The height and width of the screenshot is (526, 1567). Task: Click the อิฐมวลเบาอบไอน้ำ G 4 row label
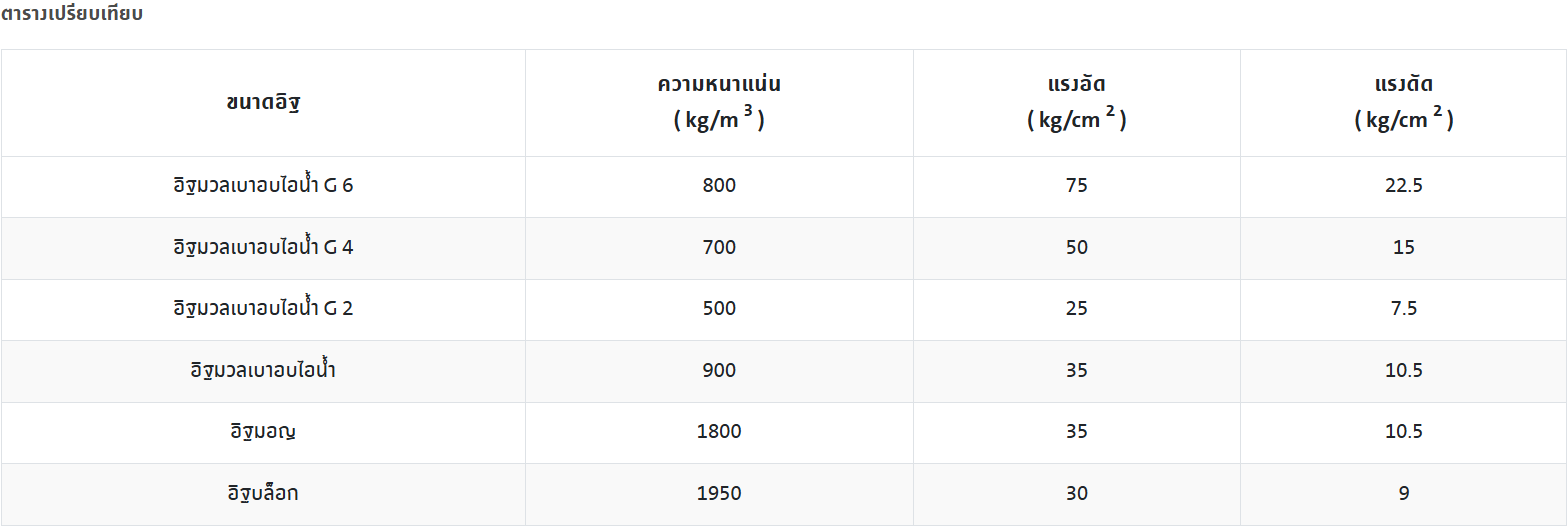click(263, 247)
